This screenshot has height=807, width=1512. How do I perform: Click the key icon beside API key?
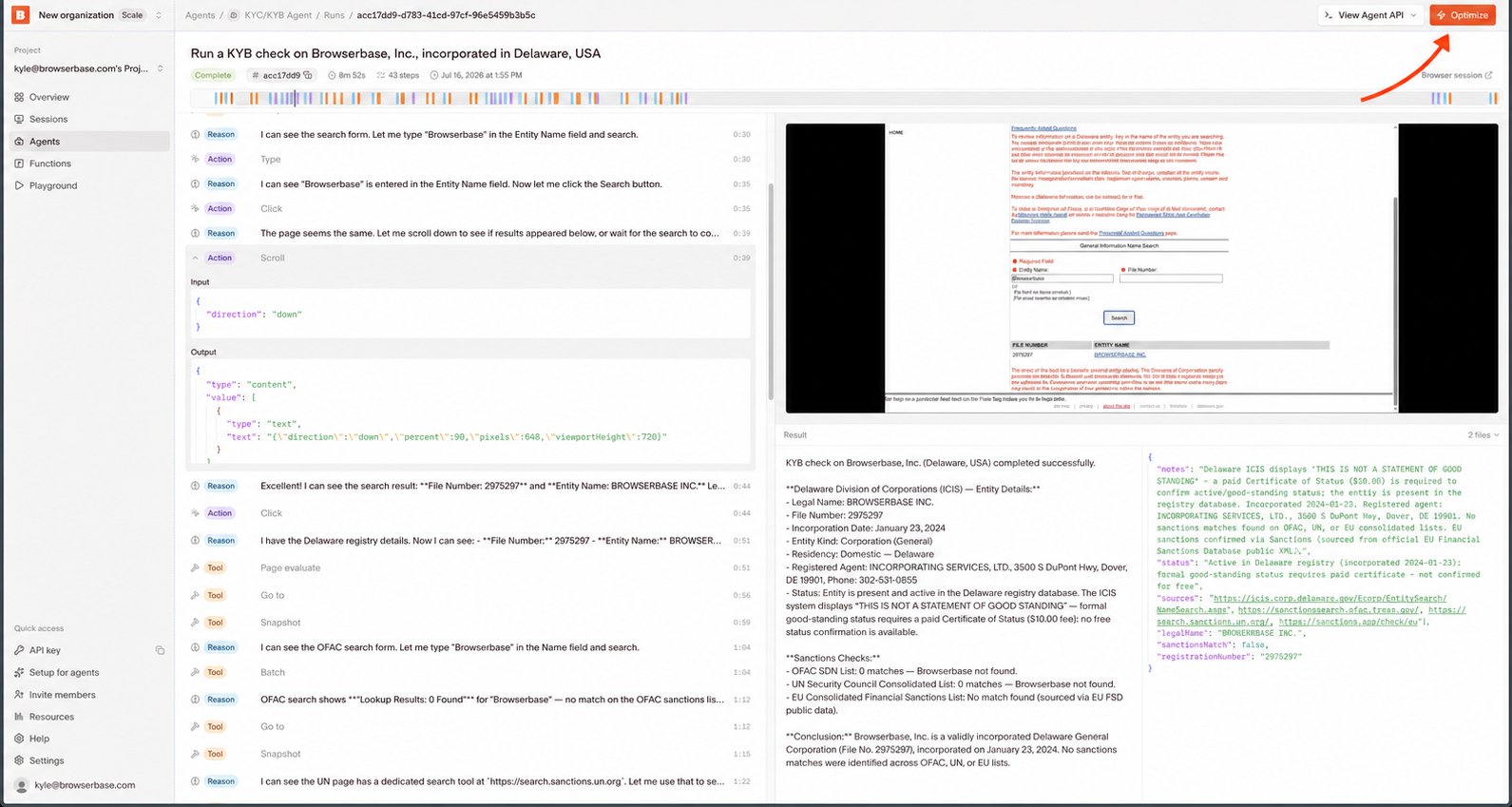[19, 650]
